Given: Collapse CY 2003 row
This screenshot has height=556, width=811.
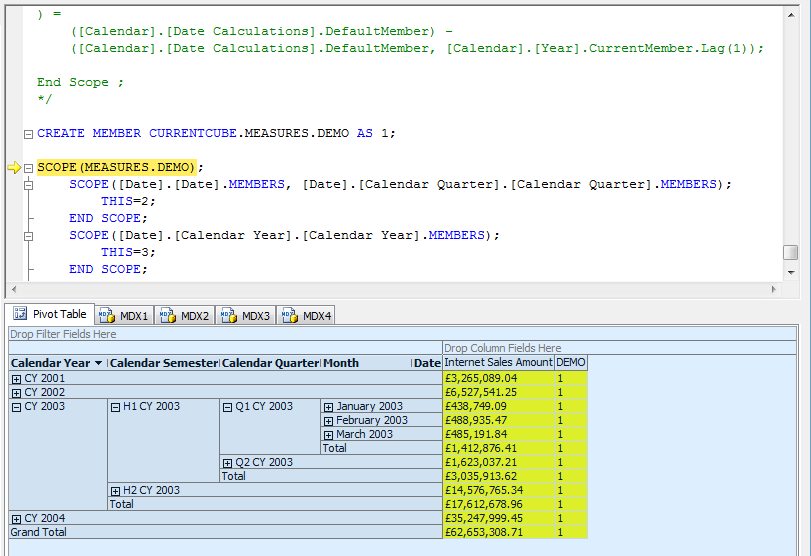Looking at the screenshot, I should click(x=16, y=407).
